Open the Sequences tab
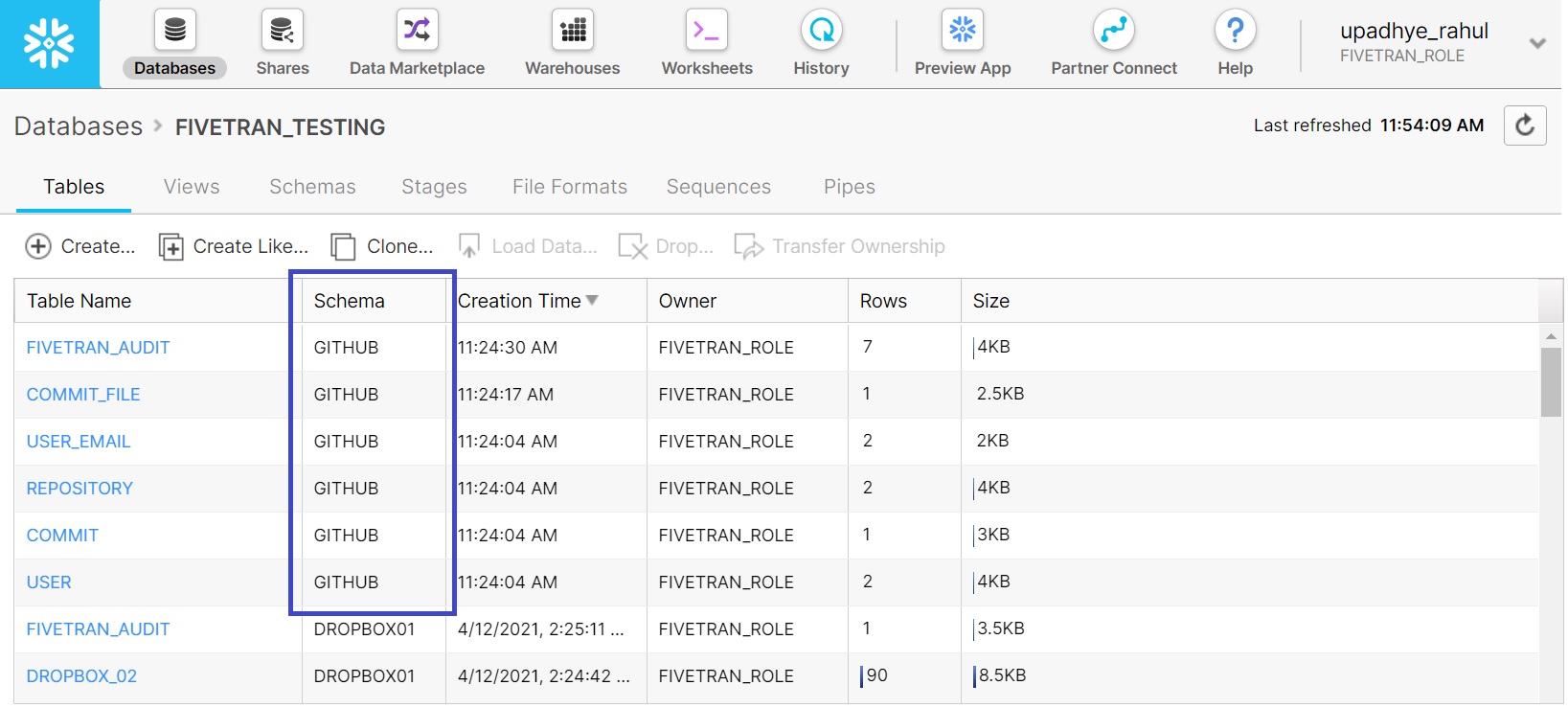 point(718,187)
